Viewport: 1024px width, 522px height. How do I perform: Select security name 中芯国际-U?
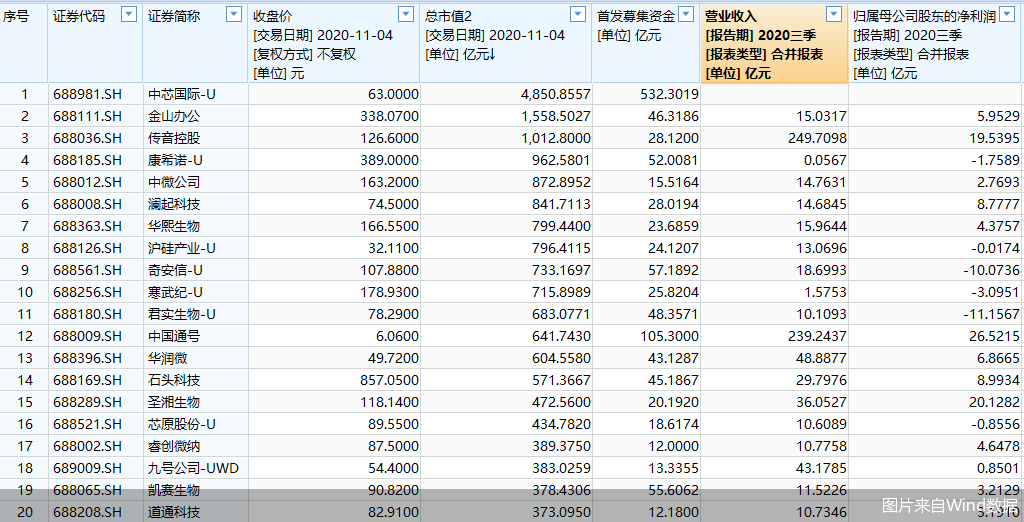[182, 94]
